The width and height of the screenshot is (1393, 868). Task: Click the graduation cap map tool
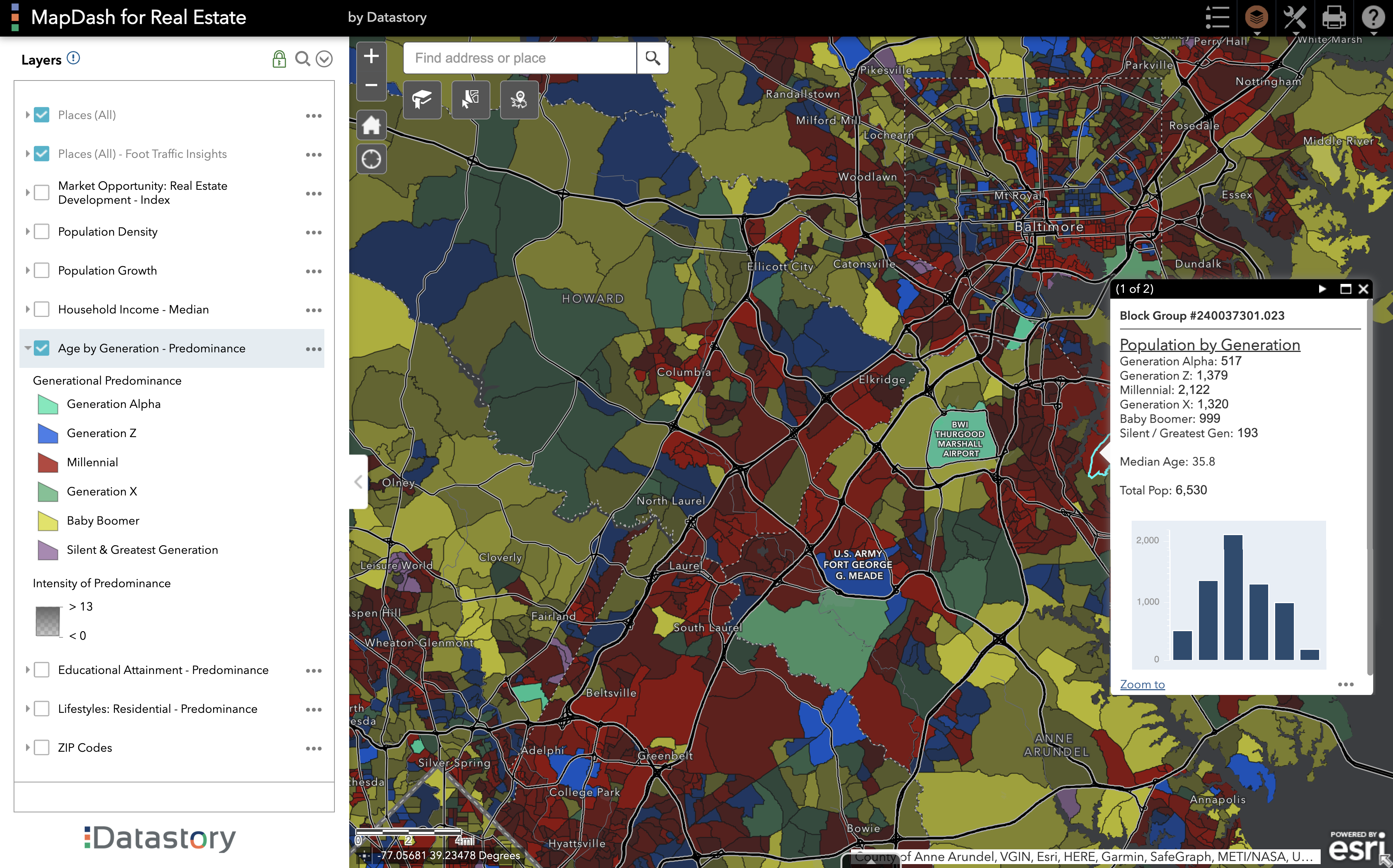(422, 99)
